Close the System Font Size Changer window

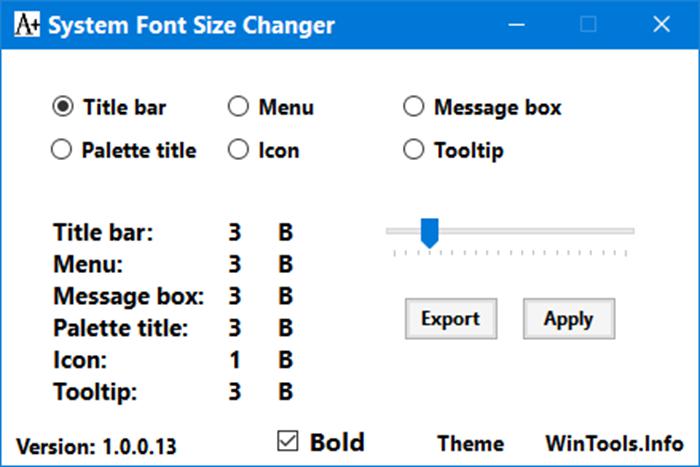point(661,24)
